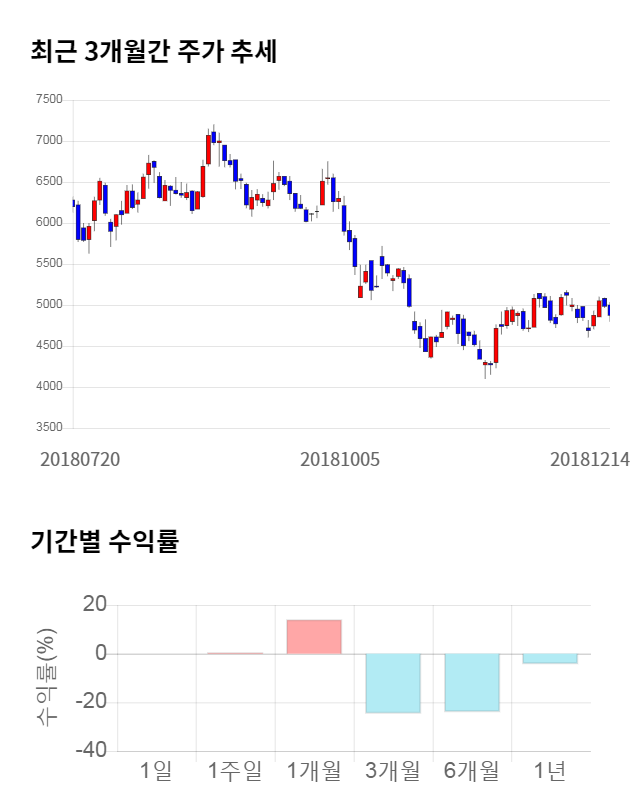Click the '수익률(%)' vertical axis title
Viewport: 640px width, 810px height.
[46, 677]
